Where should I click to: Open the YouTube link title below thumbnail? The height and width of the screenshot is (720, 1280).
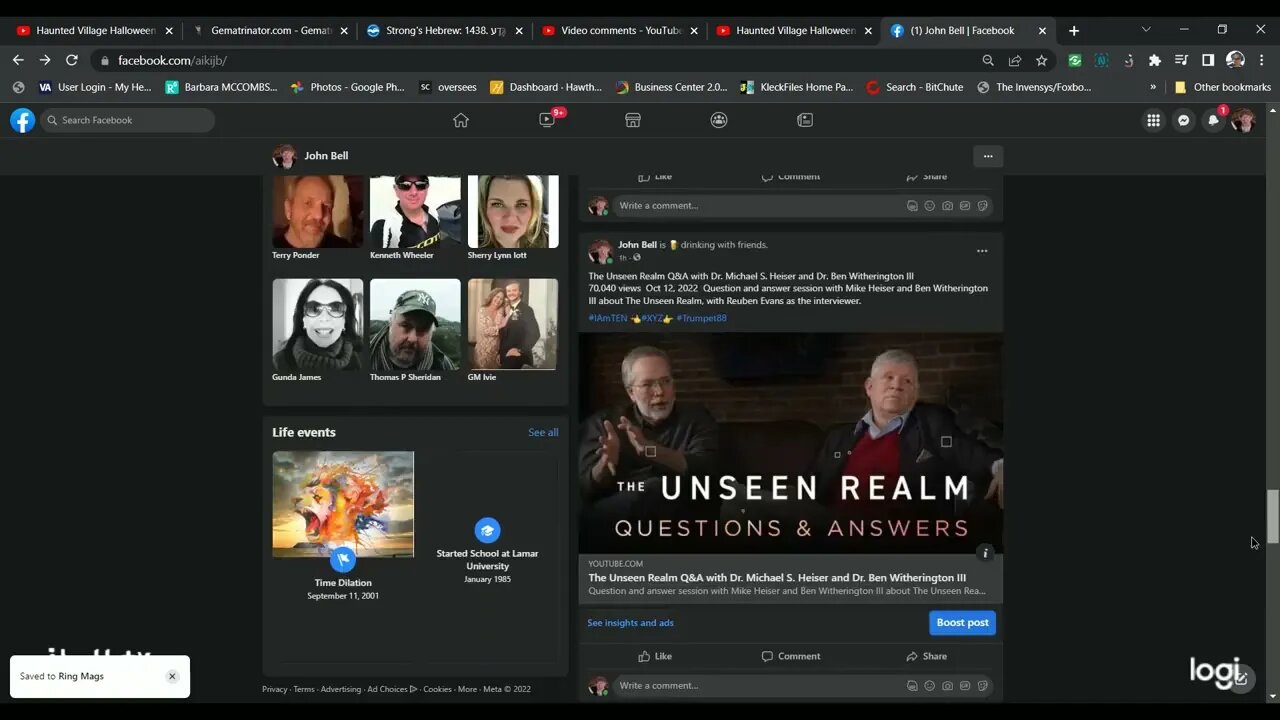tap(777, 577)
